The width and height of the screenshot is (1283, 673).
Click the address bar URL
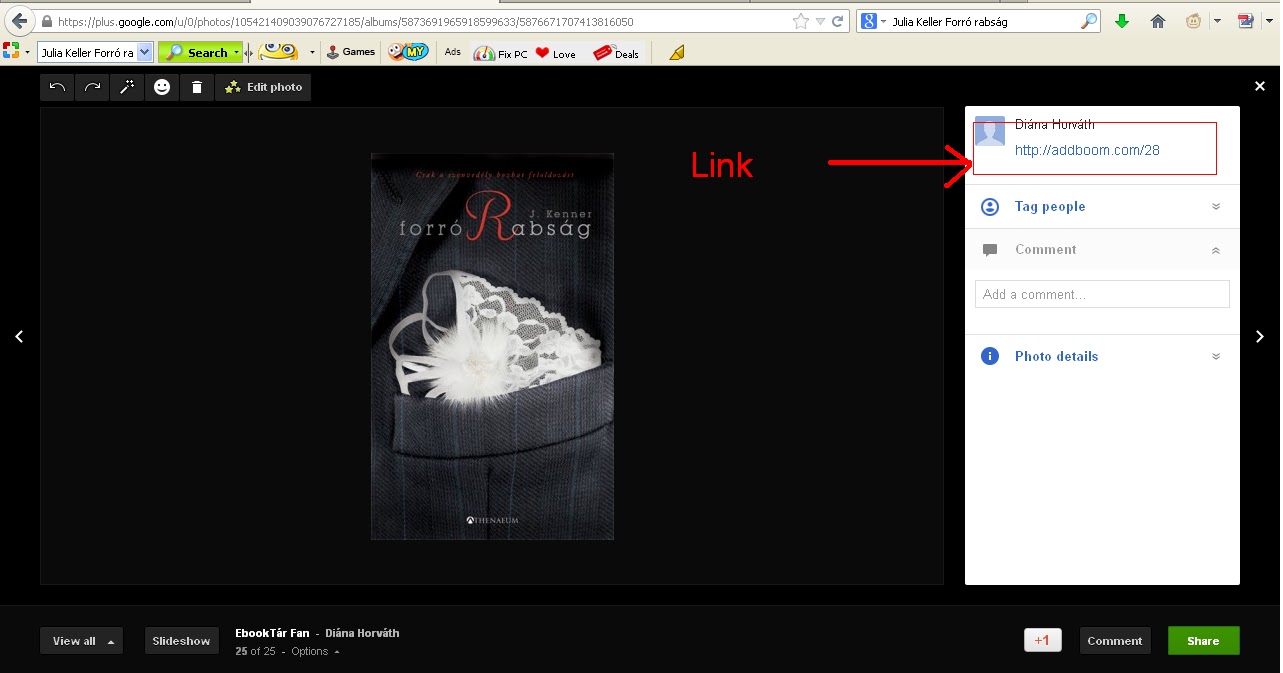tap(345, 21)
